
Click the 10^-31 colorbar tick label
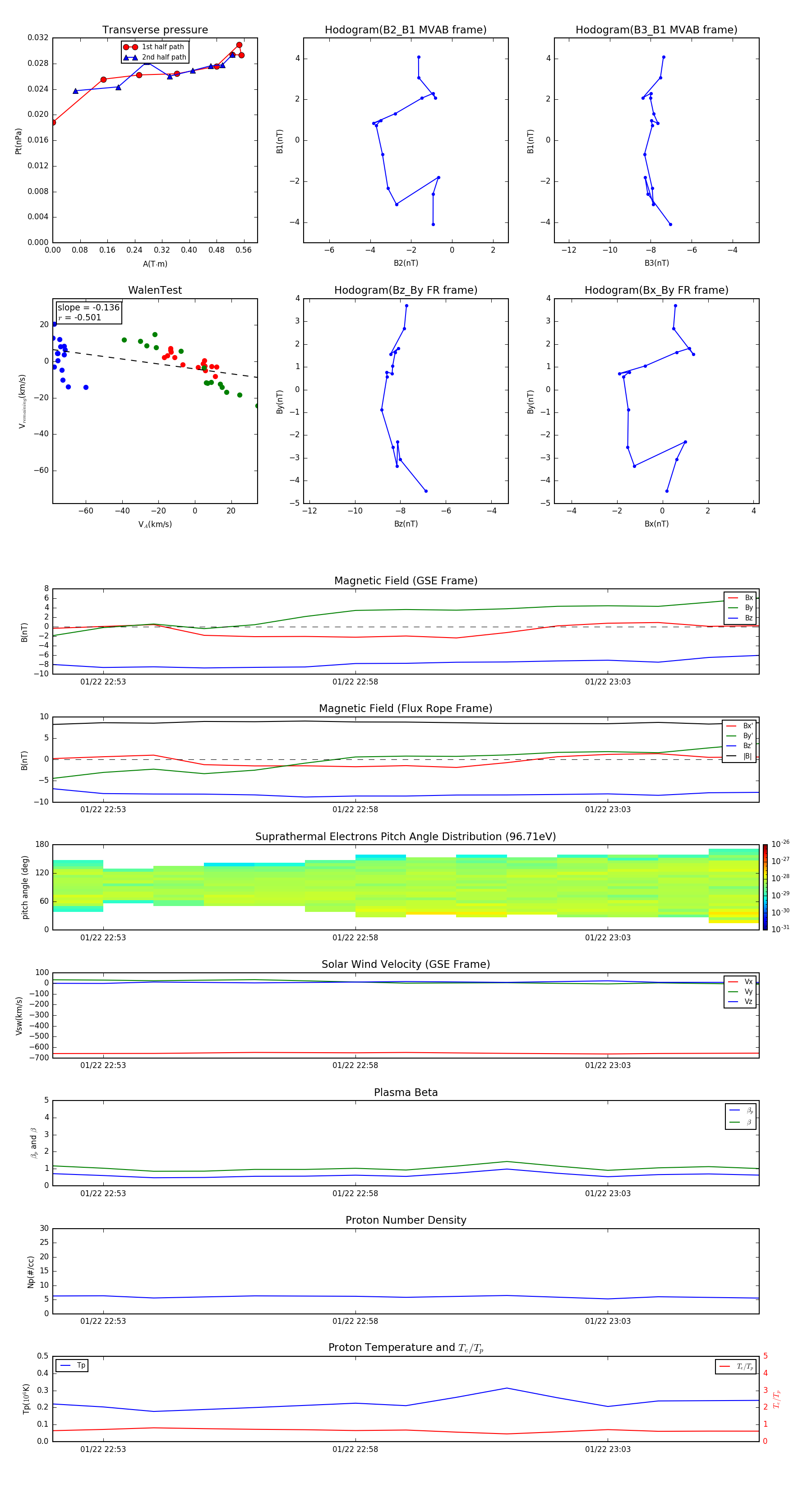(780, 929)
